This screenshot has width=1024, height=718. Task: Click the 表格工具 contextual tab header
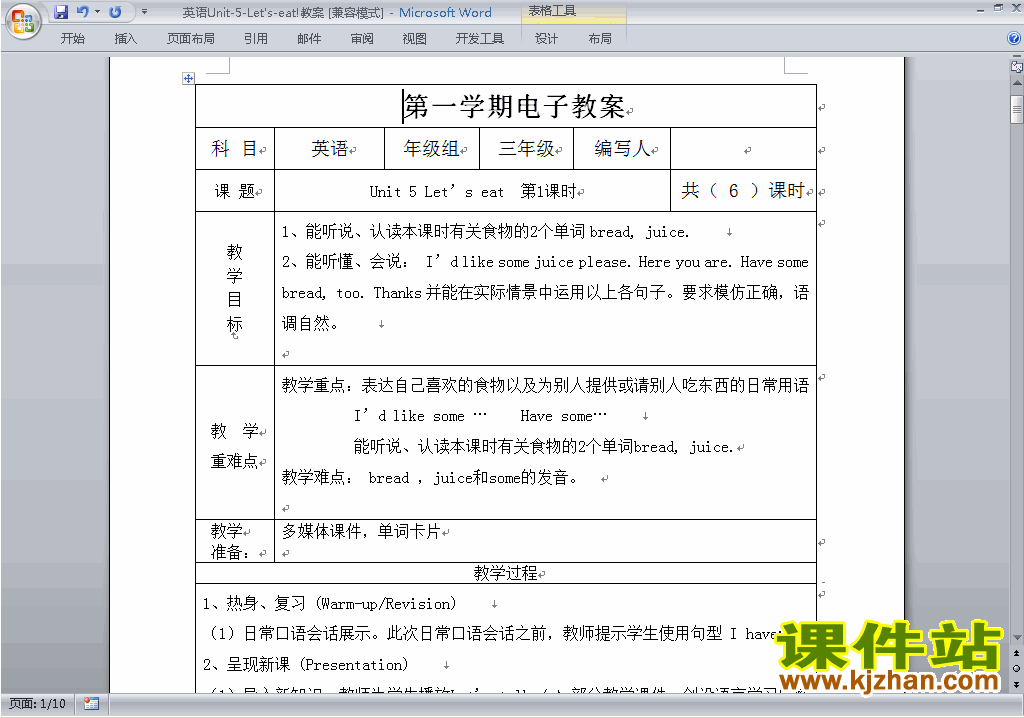click(552, 11)
